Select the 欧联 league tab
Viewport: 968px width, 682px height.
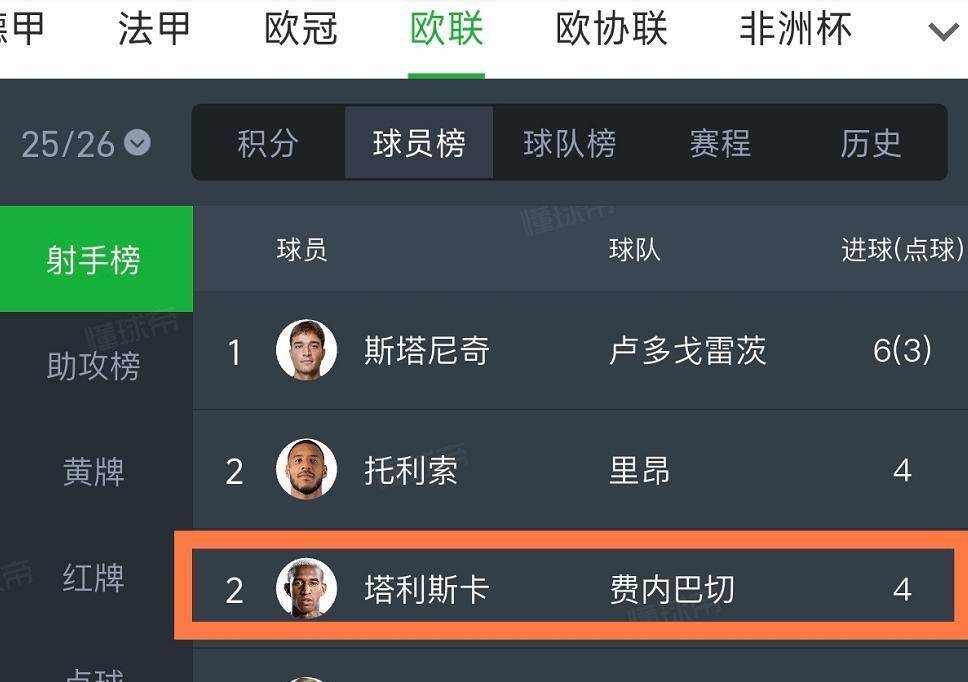(x=447, y=29)
